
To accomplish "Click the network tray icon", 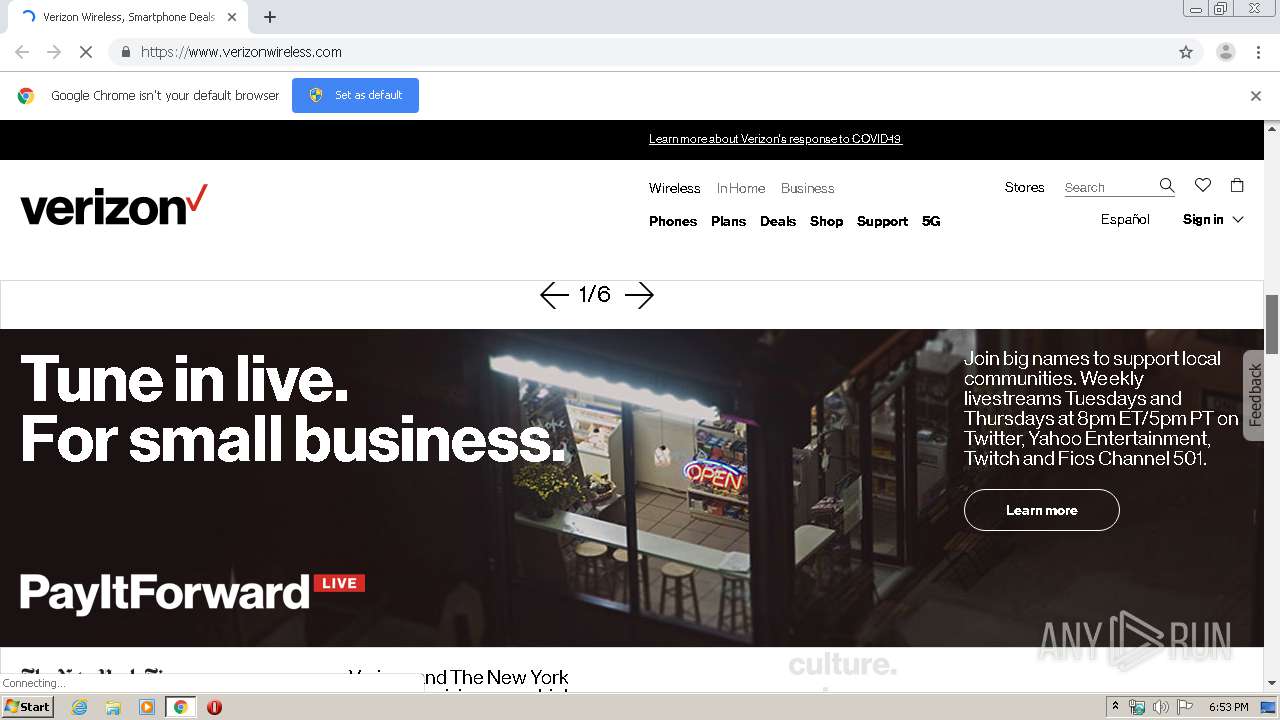I will click(x=1137, y=707).
